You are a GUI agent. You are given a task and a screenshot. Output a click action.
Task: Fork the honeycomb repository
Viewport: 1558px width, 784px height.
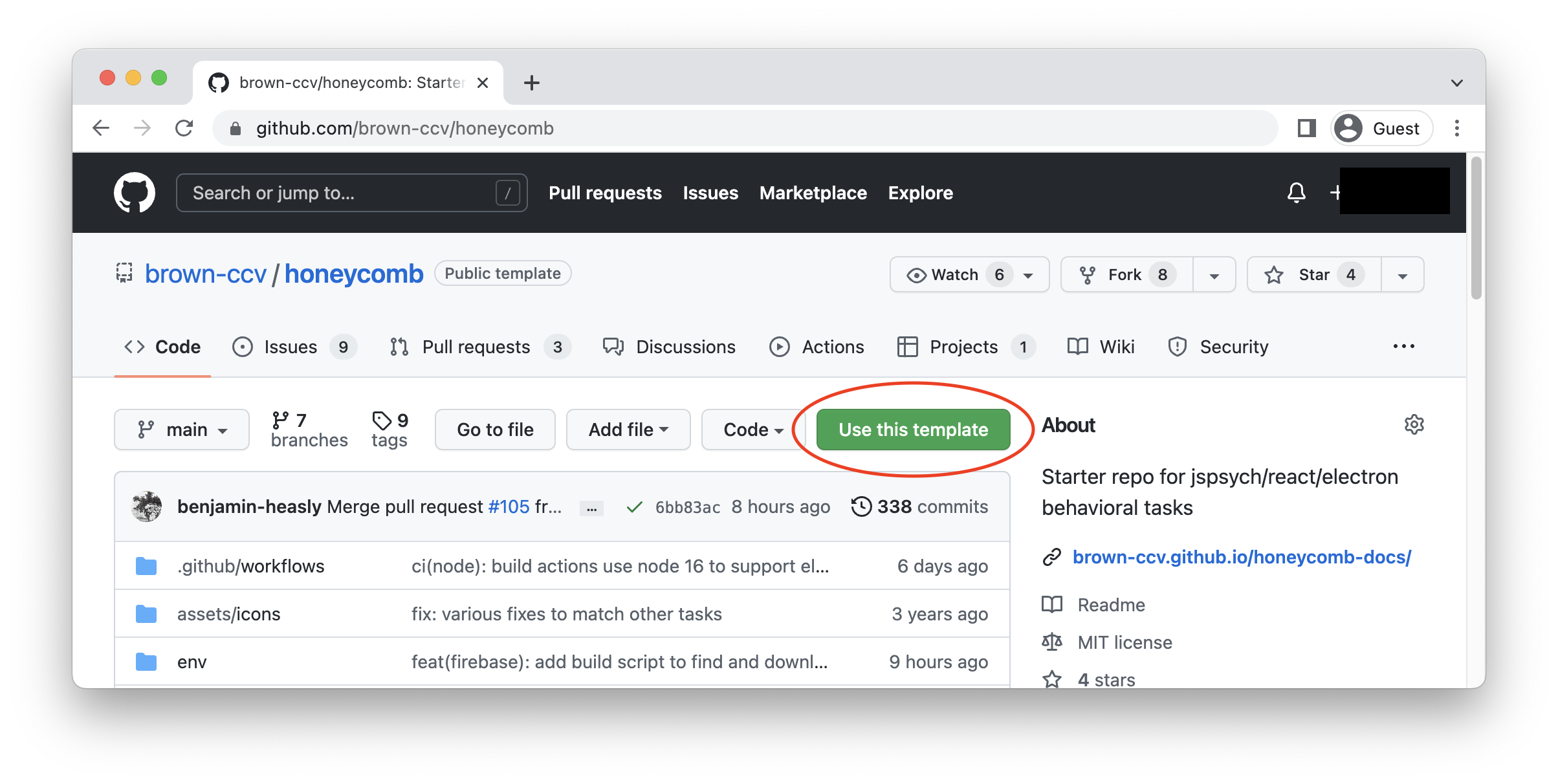click(x=1126, y=275)
